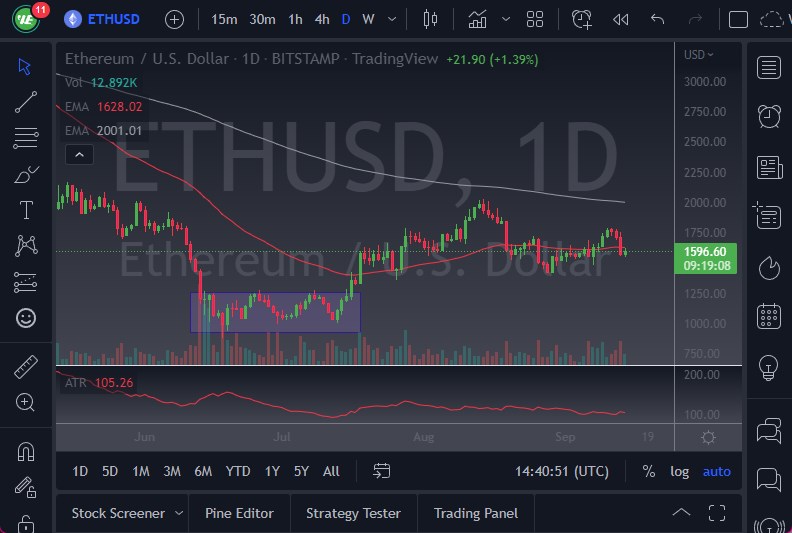
Task: Switch to the 15m timeframe
Action: click(x=224, y=20)
